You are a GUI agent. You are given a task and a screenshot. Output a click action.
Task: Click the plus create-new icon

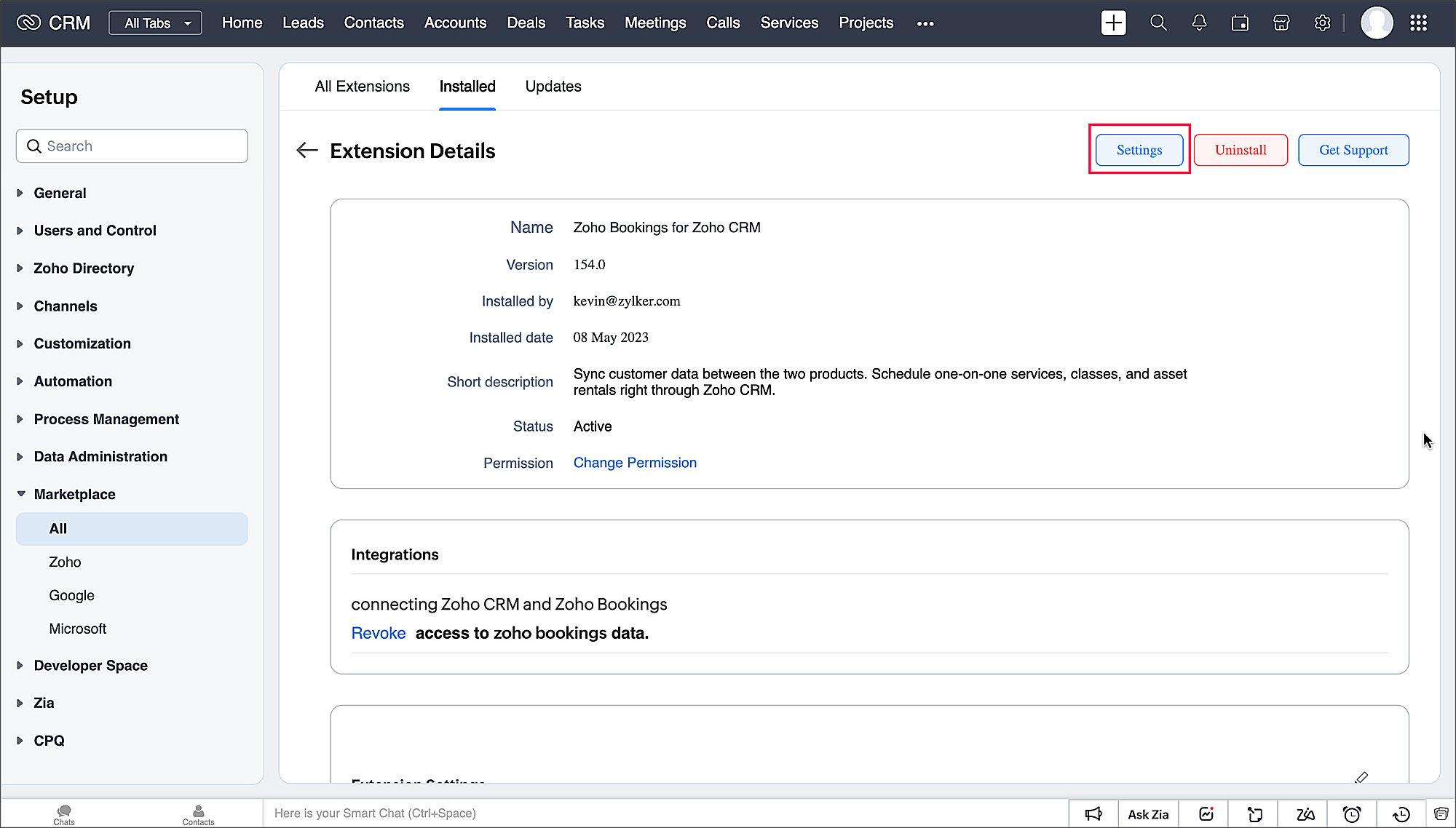pos(1113,23)
